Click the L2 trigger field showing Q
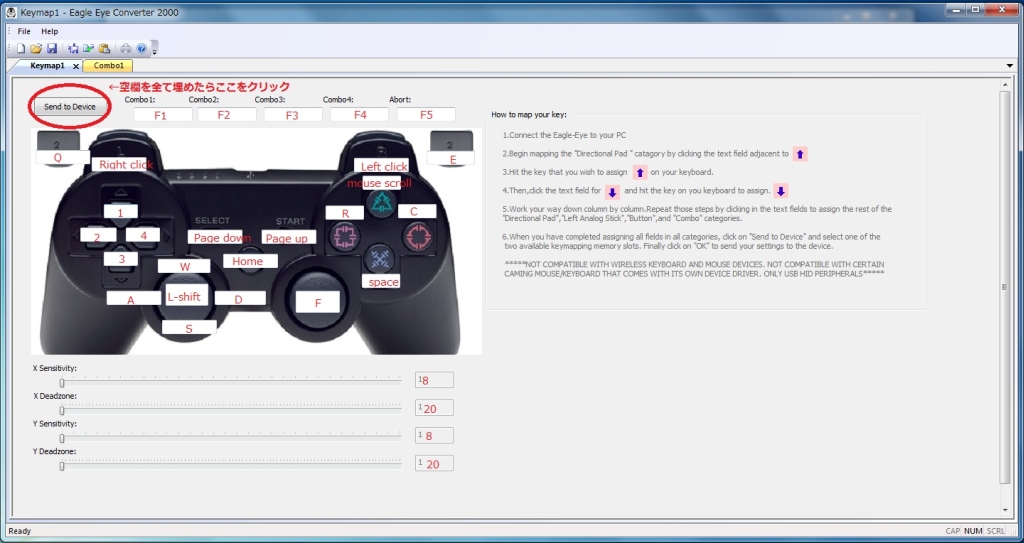Image resolution: width=1024 pixels, height=543 pixels. pos(62,157)
